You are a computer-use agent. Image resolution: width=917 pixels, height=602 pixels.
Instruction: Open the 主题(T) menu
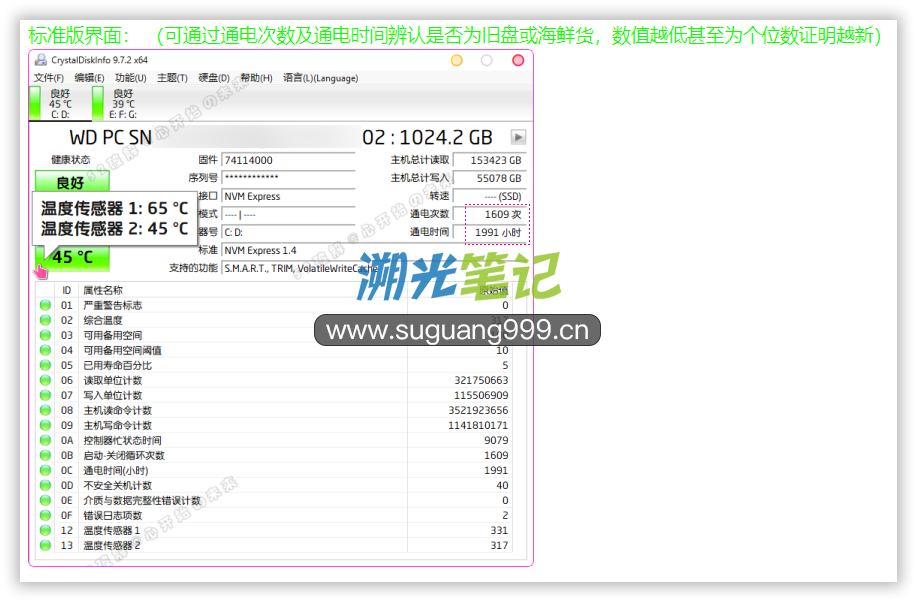click(172, 78)
